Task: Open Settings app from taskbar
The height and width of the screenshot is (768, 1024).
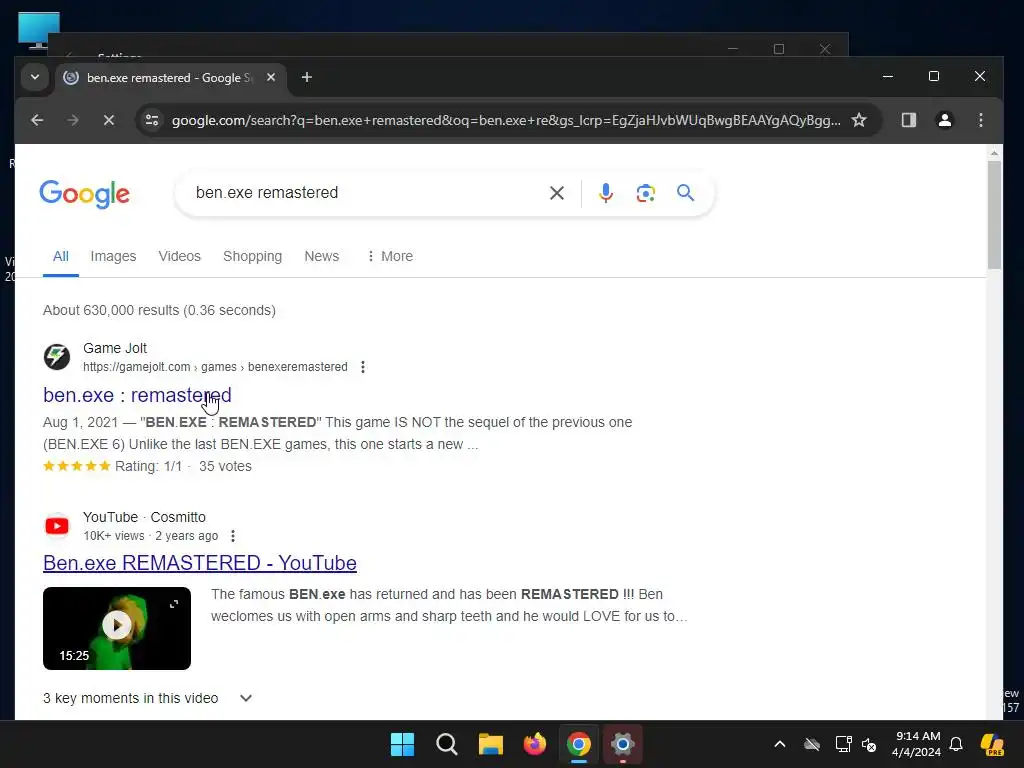Action: [622, 744]
